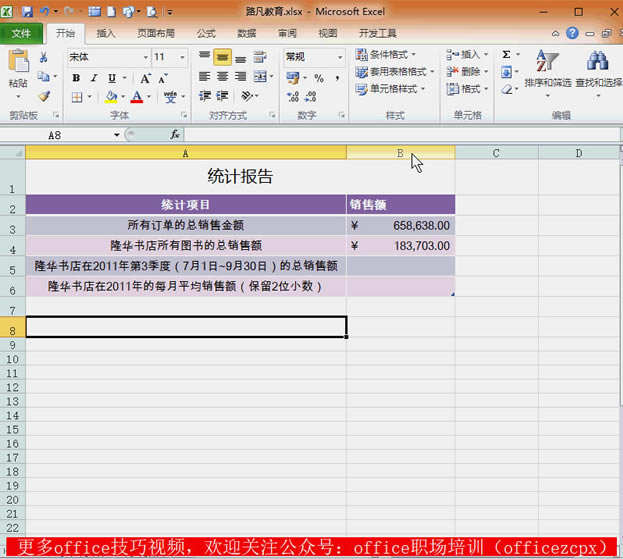The height and width of the screenshot is (559, 623).
Task: Click the Cut scissors icon
Action: pos(44,58)
